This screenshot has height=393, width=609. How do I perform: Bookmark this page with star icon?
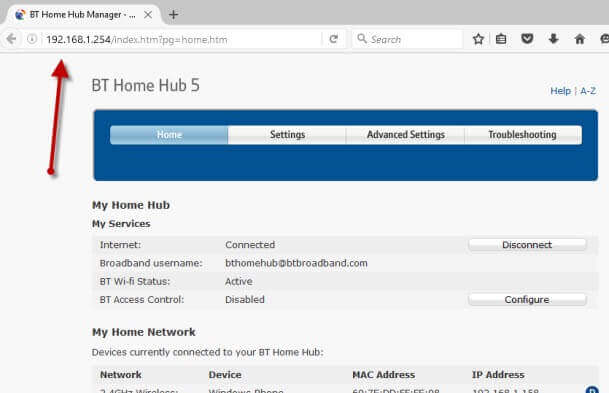point(478,39)
